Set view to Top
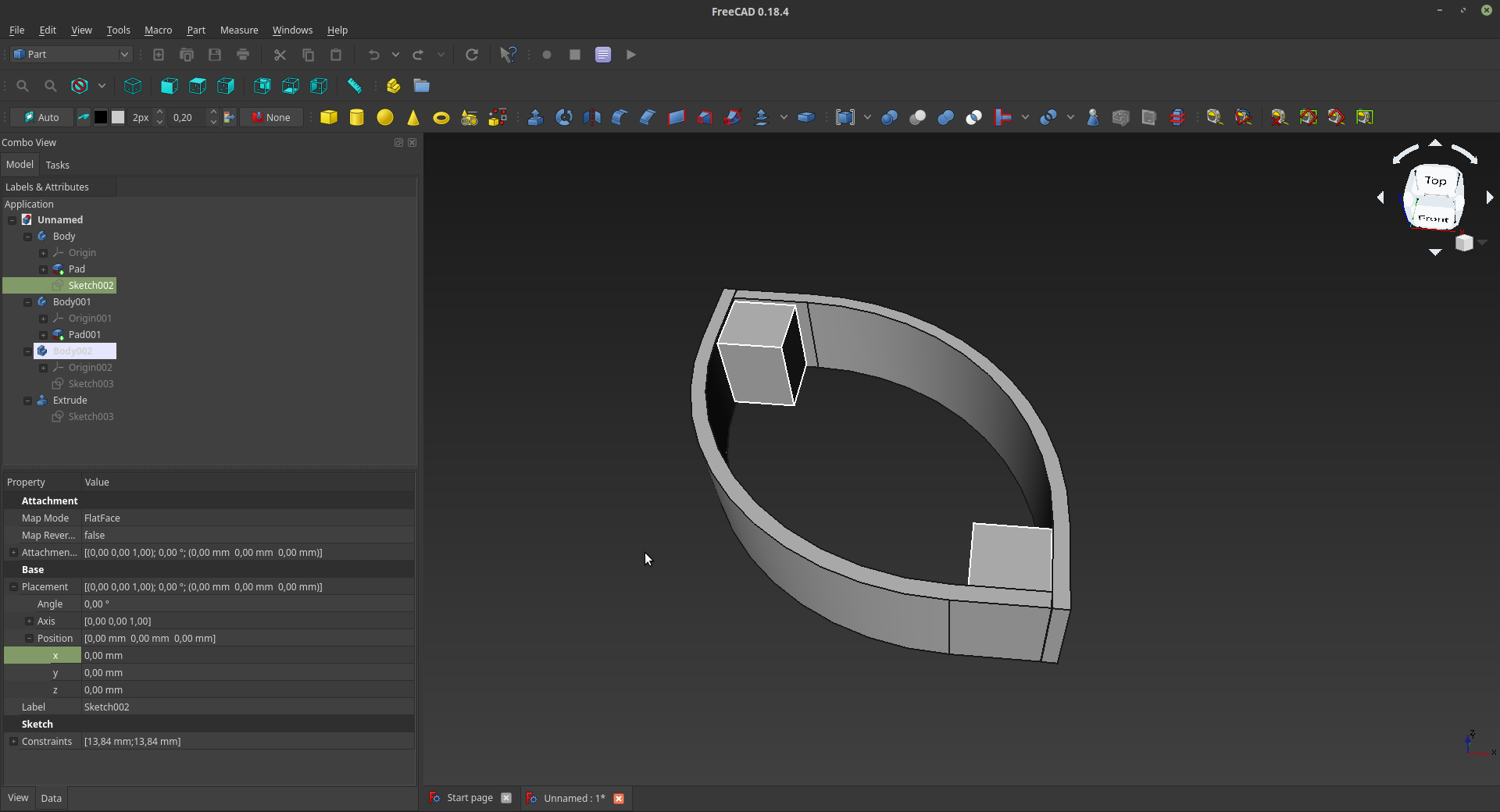 198,86
